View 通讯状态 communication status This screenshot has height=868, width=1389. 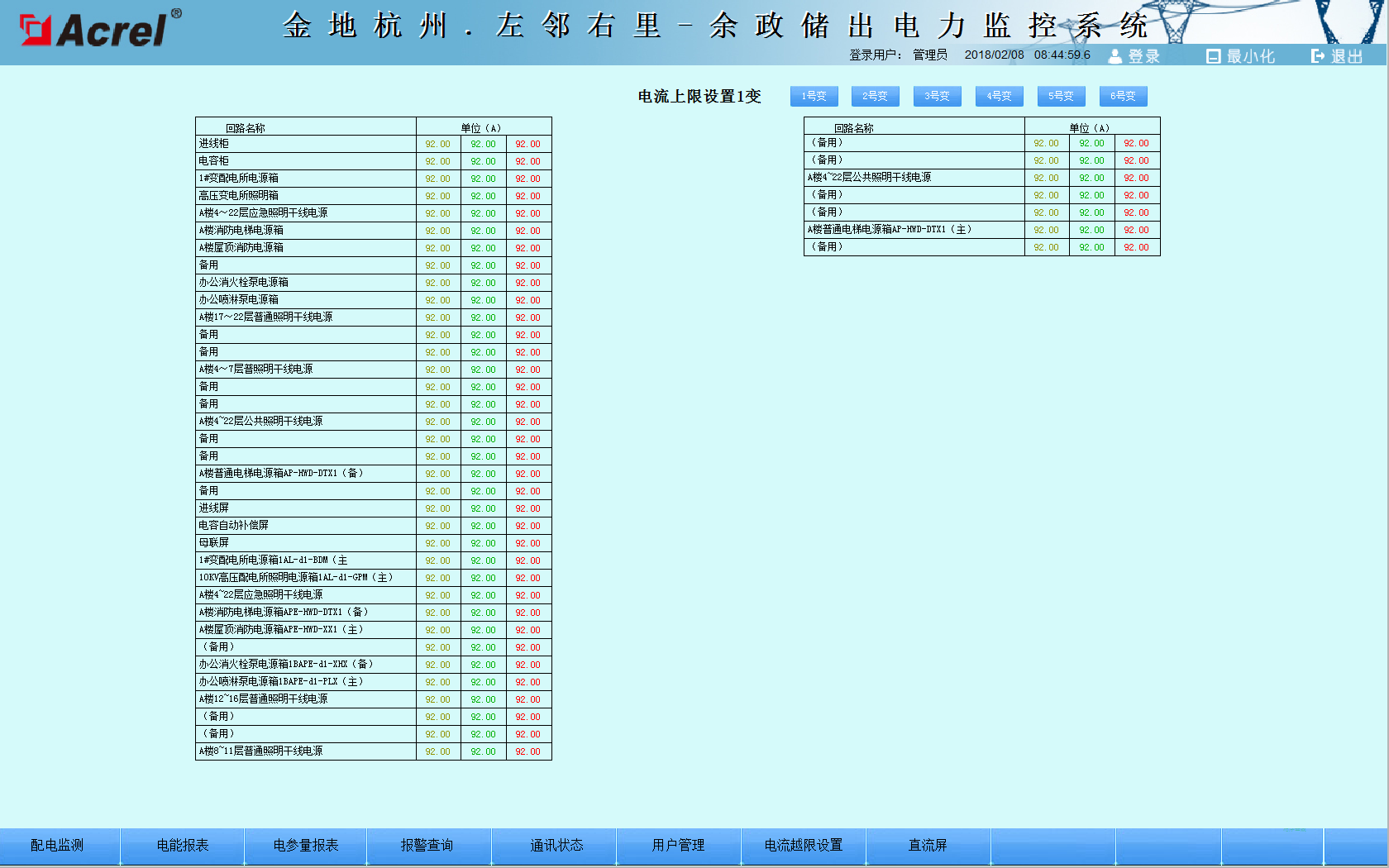tap(556, 845)
